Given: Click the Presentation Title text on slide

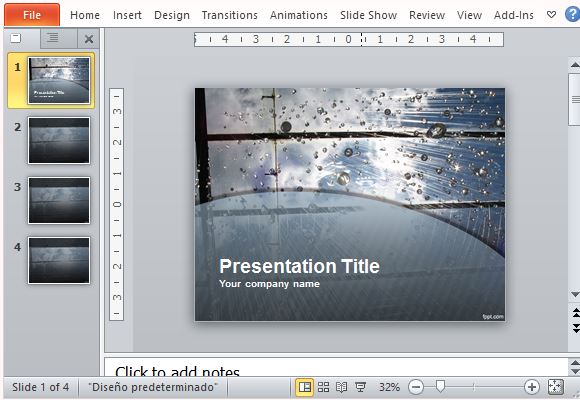Looking at the screenshot, I should coord(299,266).
